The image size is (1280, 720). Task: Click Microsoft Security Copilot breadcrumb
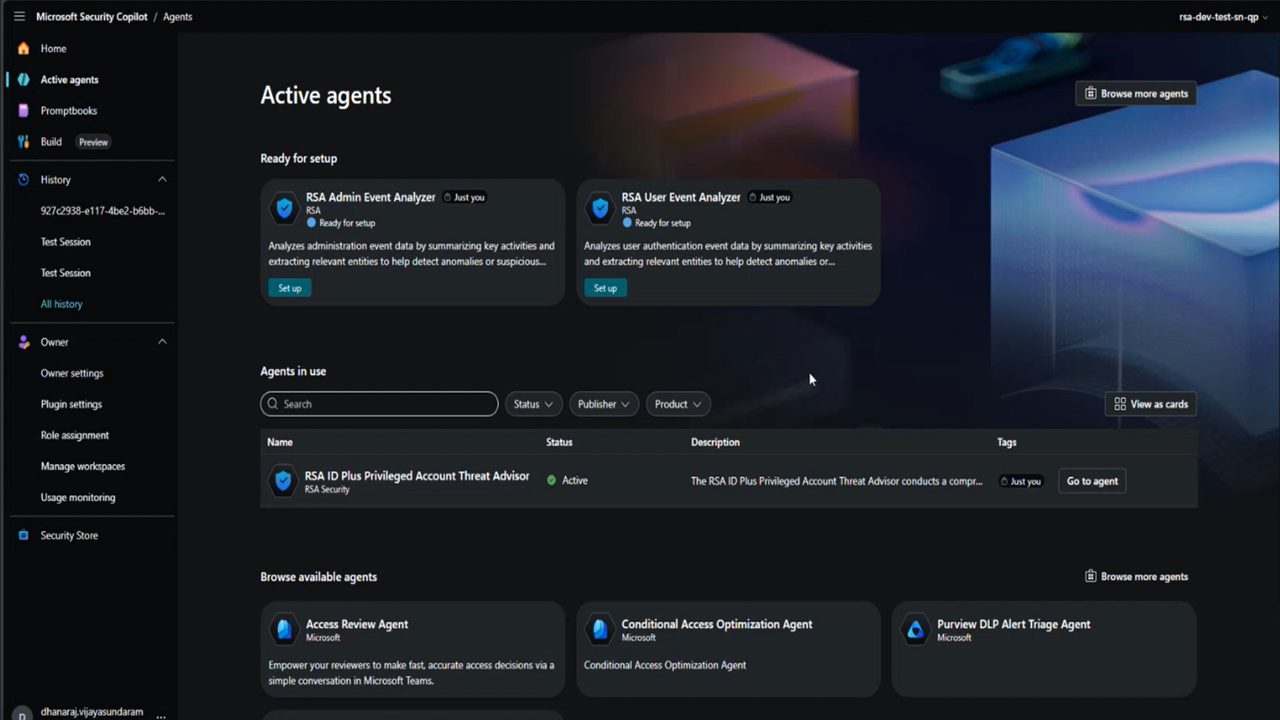92,17
